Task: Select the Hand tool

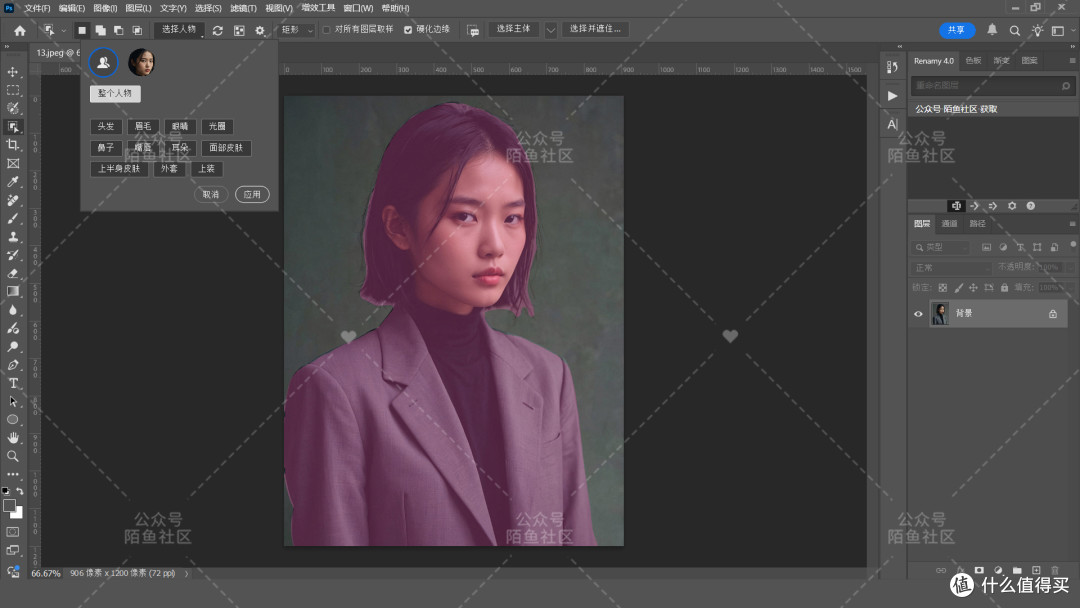Action: click(12, 437)
